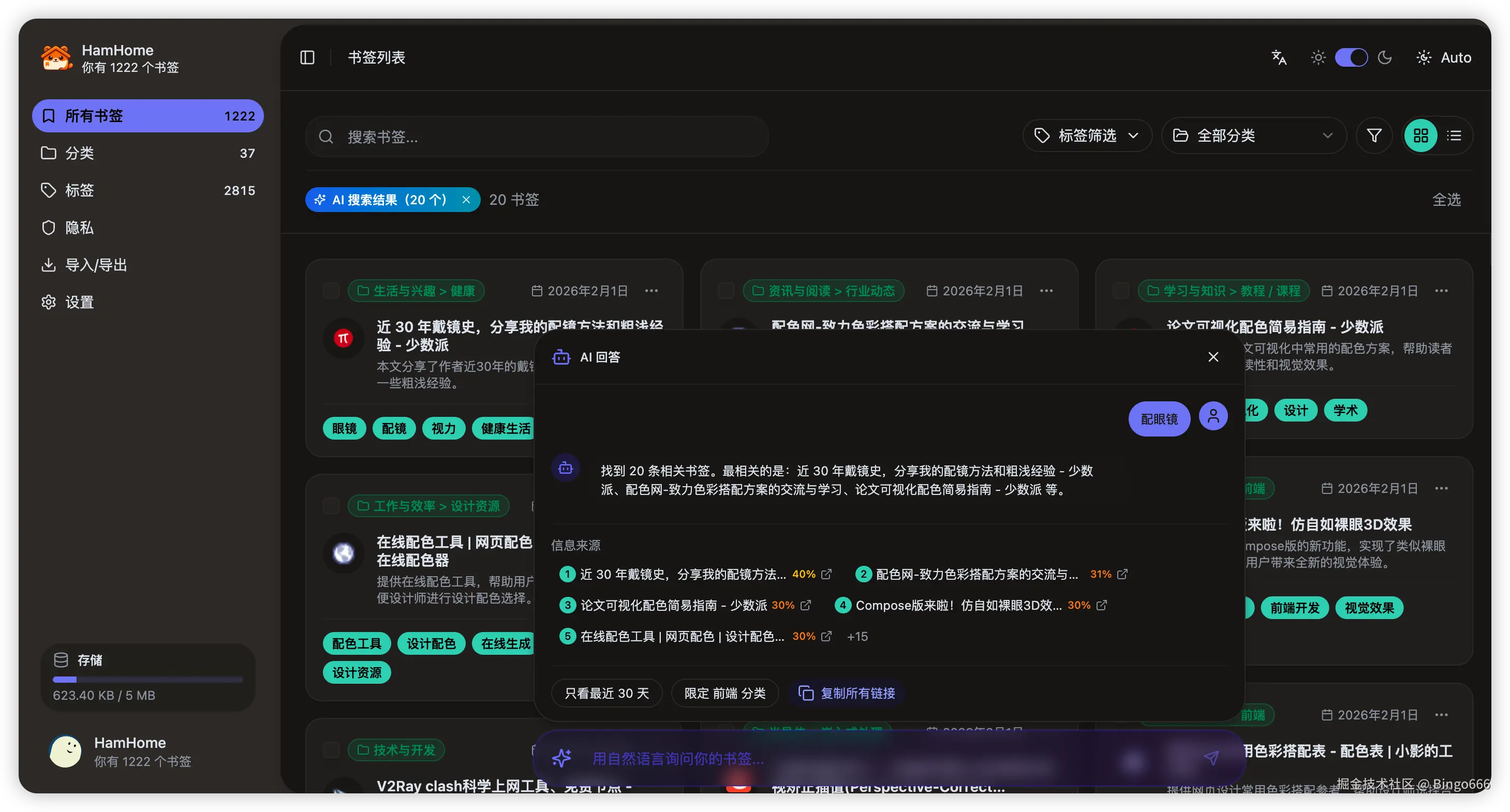1510x812 pixels.
Task: Collapse the sidebar panel icon
Action: tap(307, 57)
